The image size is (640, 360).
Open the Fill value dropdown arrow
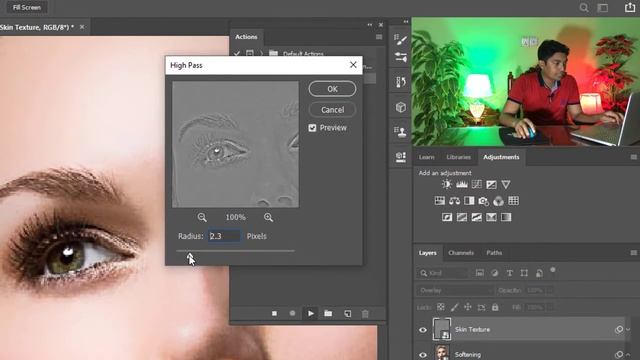[x=551, y=307]
